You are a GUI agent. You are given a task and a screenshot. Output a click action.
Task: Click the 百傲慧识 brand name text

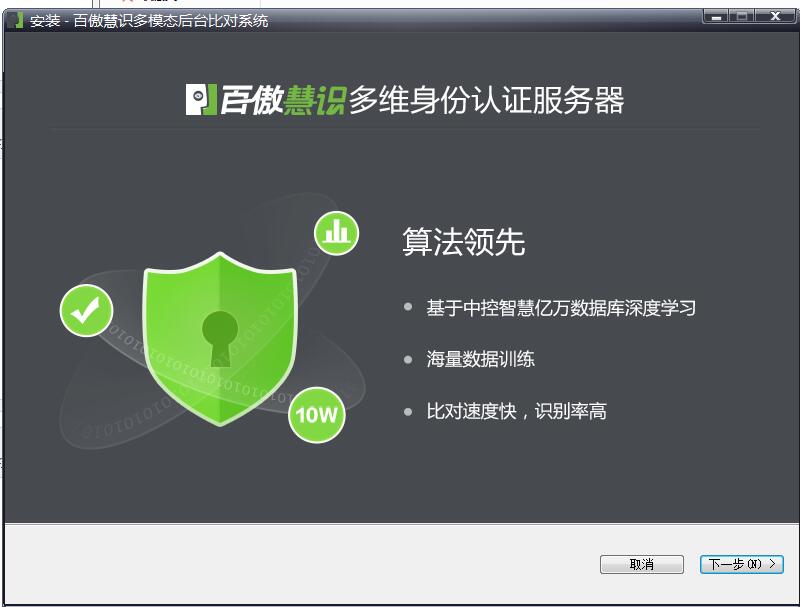click(283, 99)
